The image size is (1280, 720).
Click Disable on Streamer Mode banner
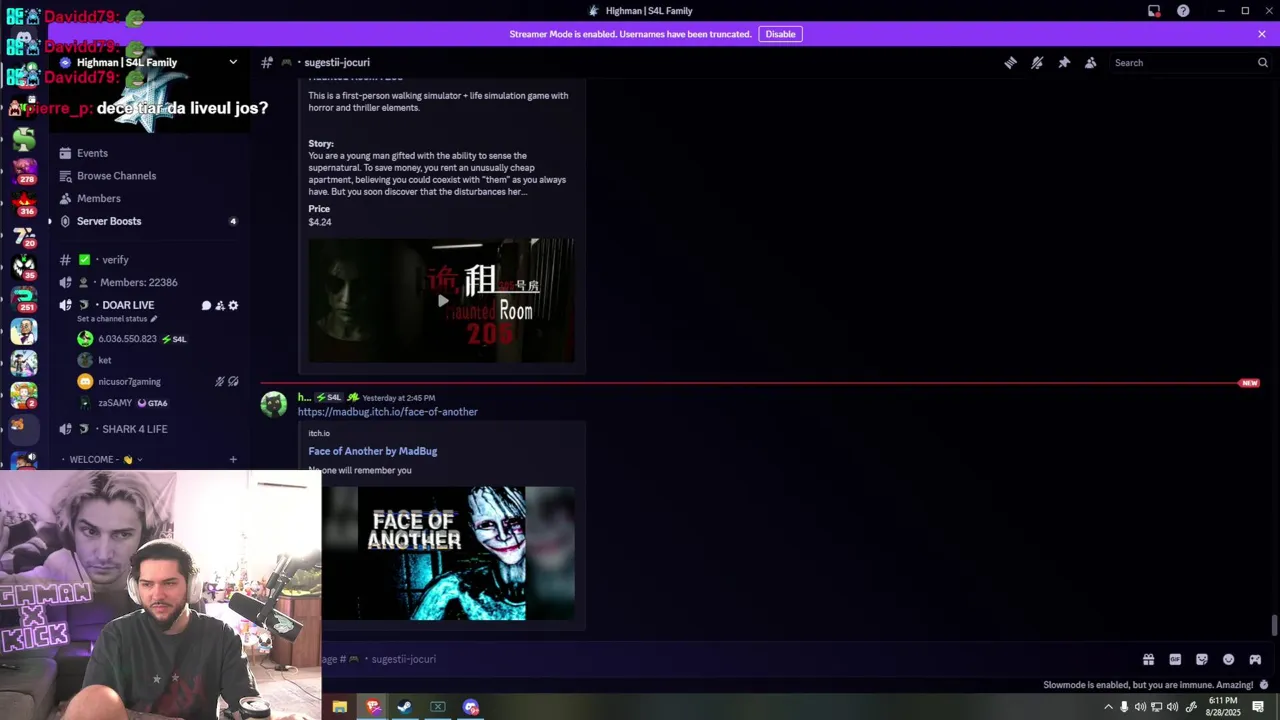780,34
